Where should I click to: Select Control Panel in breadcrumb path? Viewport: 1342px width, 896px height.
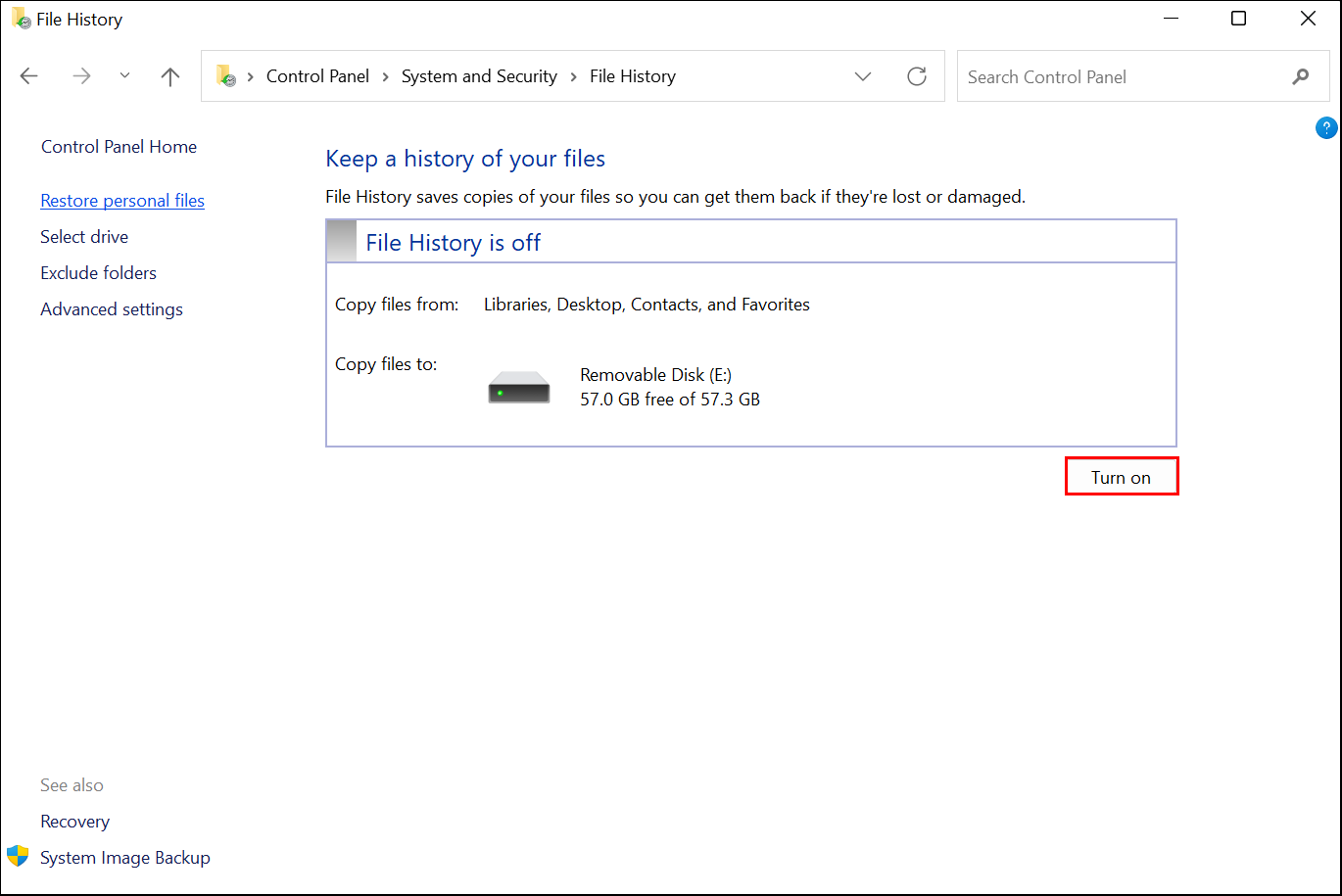point(317,76)
